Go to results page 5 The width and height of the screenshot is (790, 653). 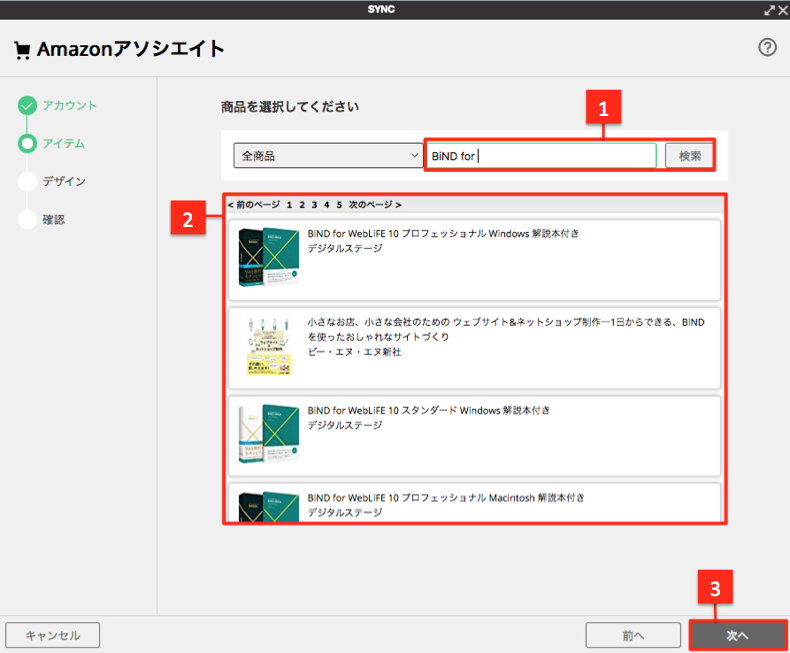[x=339, y=205]
